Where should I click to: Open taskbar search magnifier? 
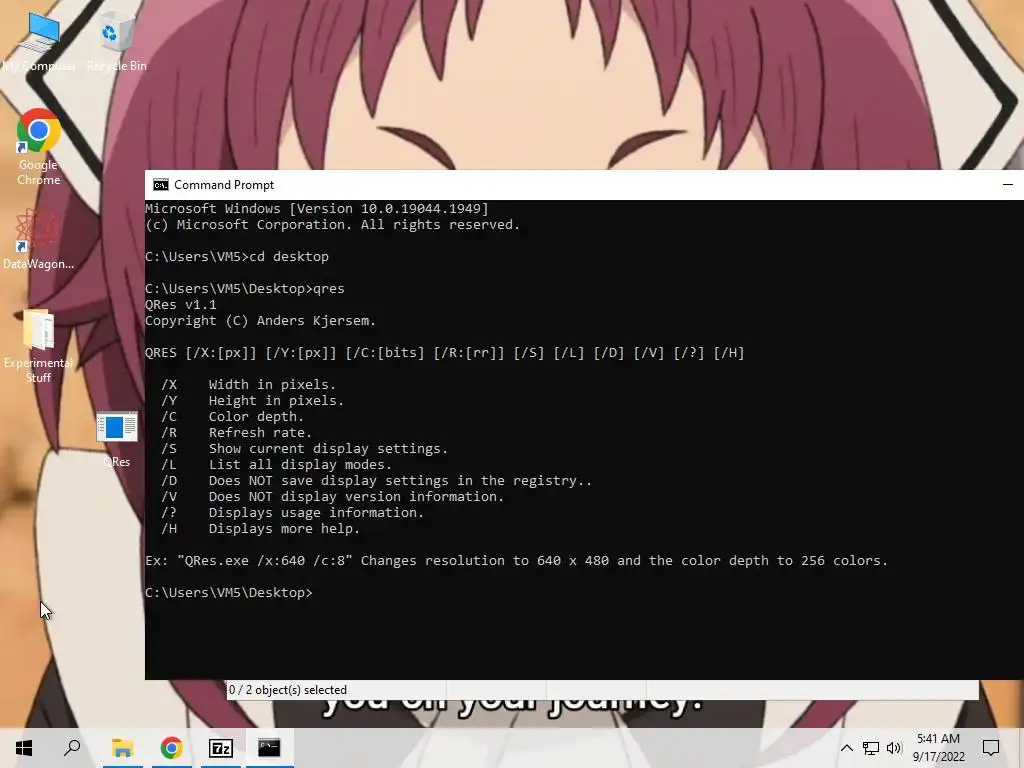tap(72, 748)
